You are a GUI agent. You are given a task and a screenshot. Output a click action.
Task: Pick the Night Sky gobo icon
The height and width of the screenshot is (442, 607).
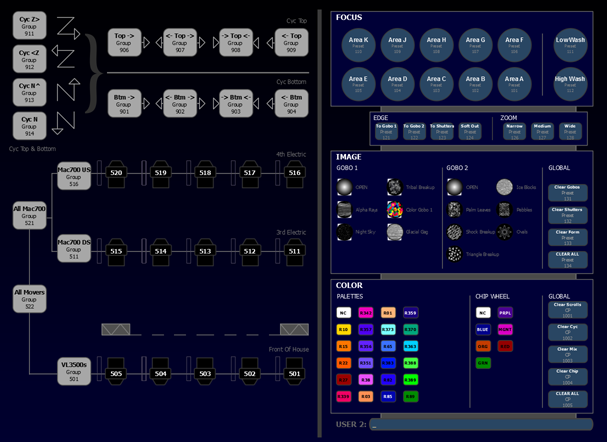(x=346, y=232)
